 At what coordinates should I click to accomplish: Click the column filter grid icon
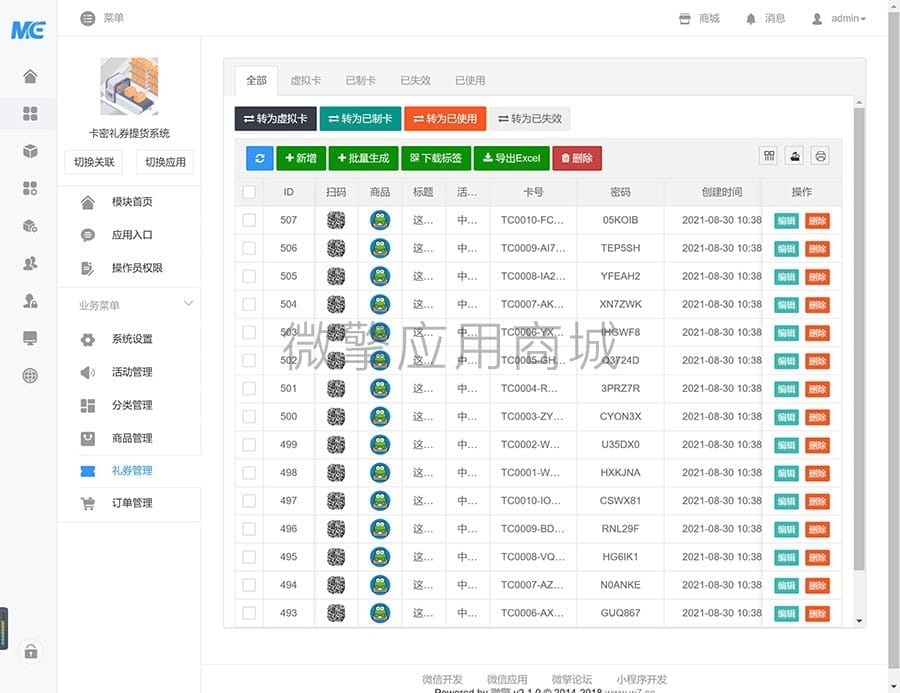pyautogui.click(x=769, y=156)
